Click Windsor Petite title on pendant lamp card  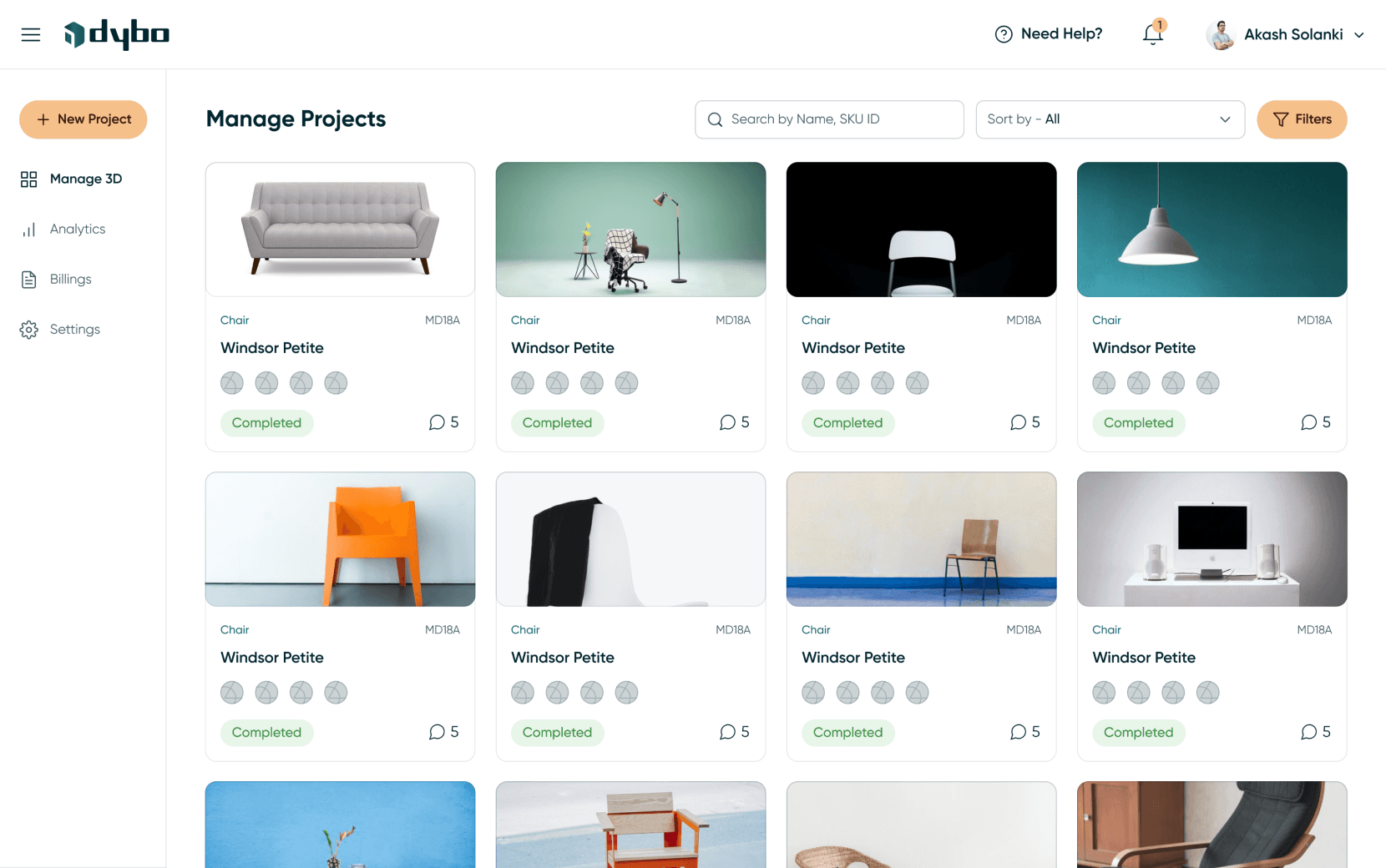(x=1144, y=348)
